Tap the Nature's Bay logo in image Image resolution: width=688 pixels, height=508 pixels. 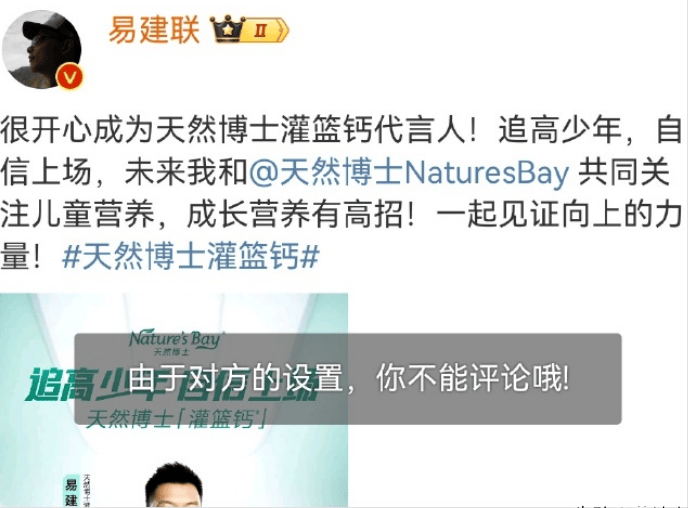176,343
